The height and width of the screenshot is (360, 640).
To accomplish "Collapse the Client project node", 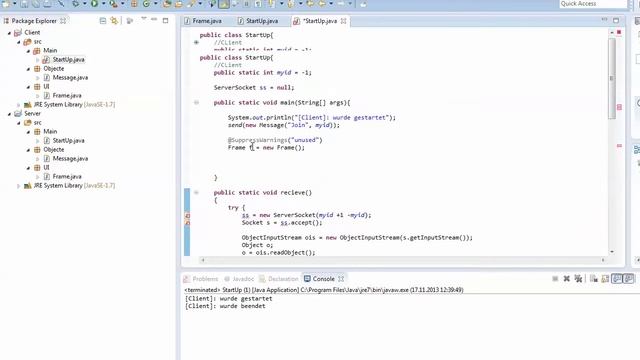I will (x=9, y=33).
